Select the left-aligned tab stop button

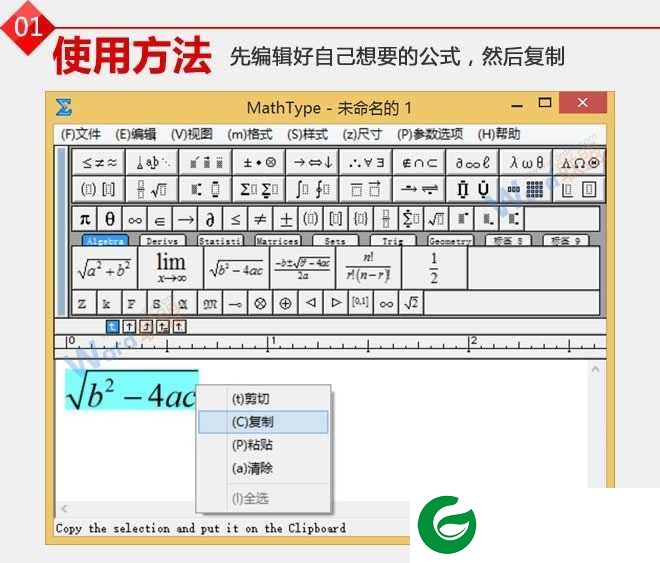click(112, 327)
